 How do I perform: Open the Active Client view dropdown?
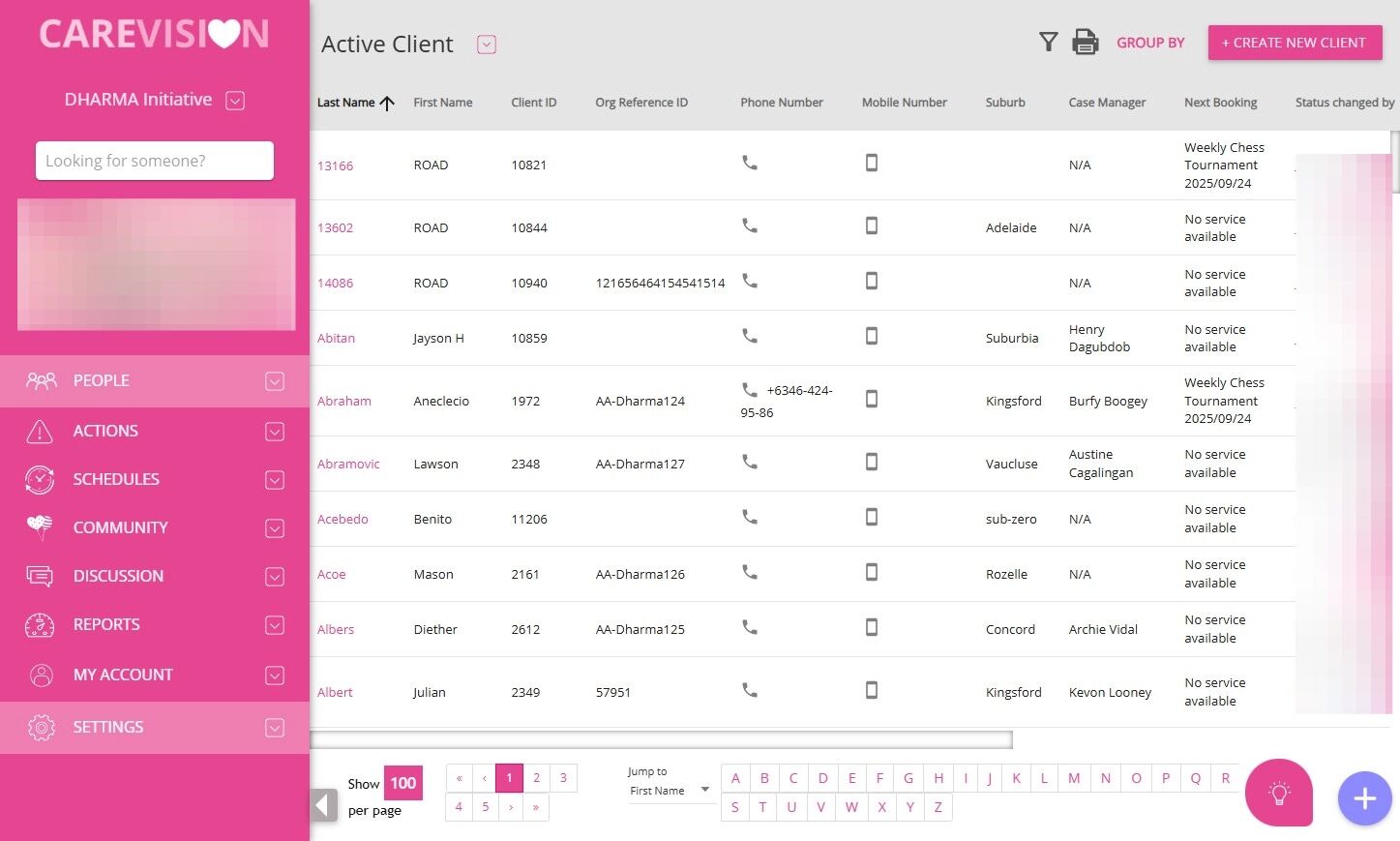pos(487,45)
